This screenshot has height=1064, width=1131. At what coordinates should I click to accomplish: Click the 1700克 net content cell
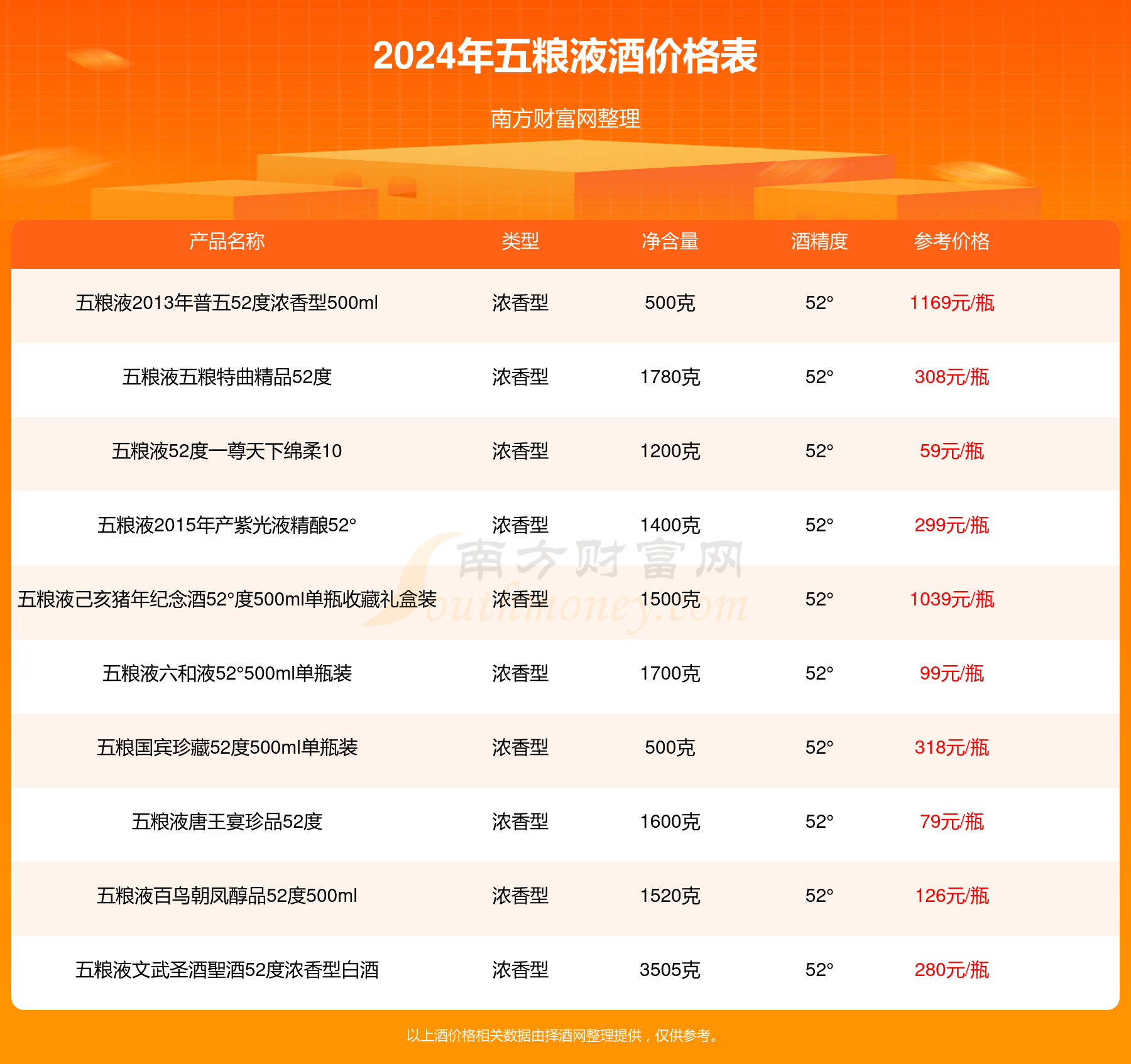point(670,673)
